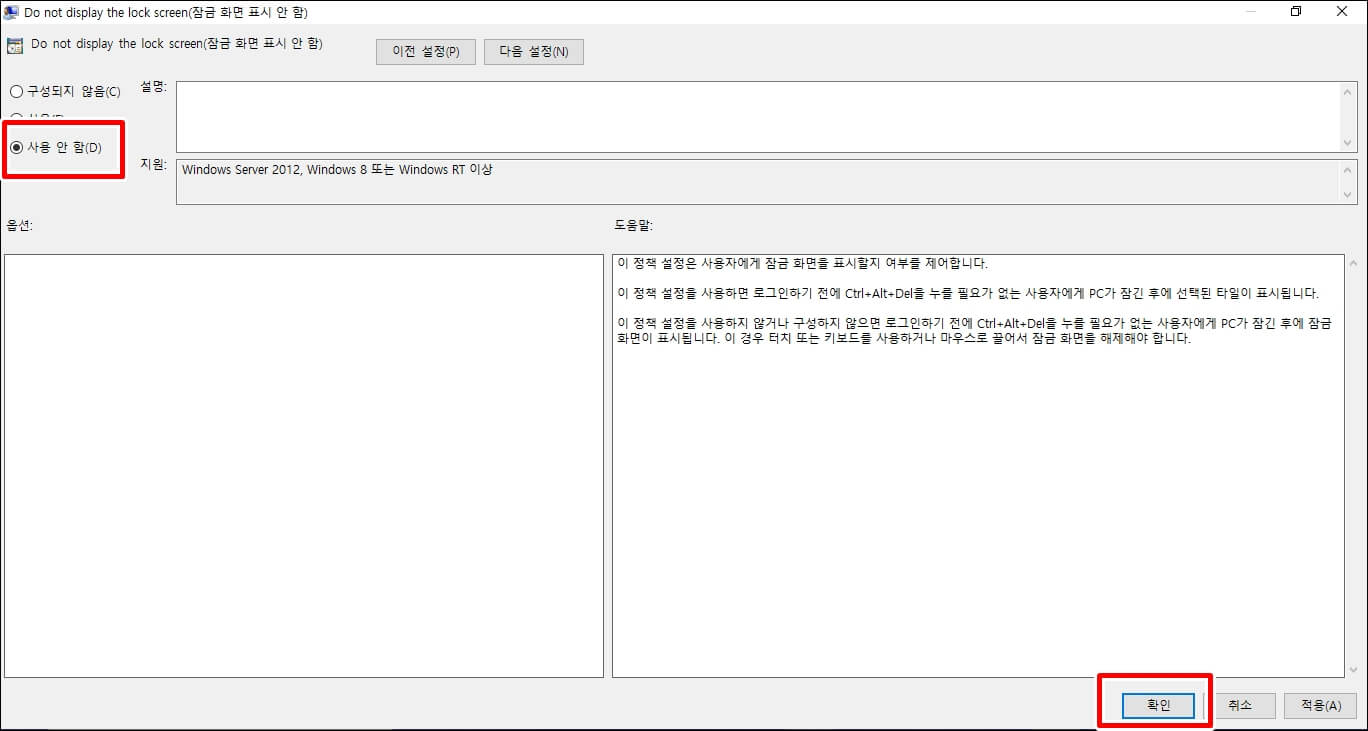Image resolution: width=1368 pixels, height=731 pixels.
Task: Click the 'Windows Server 2012, Windows 8' support text
Action: 337,170
